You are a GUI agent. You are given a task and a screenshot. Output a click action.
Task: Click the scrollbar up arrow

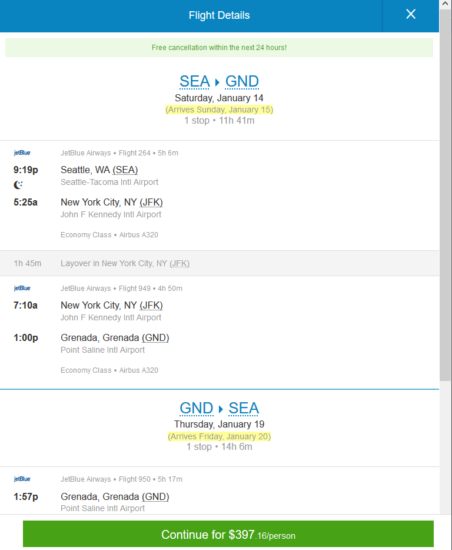[445, 4]
